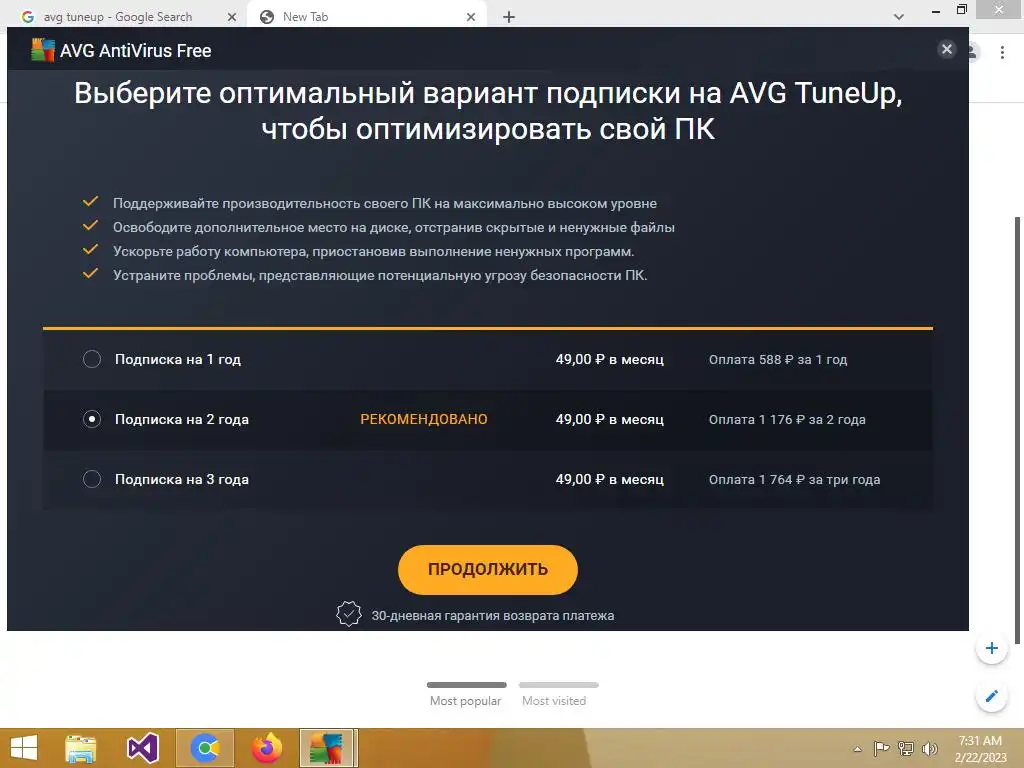
Task: Click the text Оплата 588 ₽ за 1 год
Action: [778, 360]
